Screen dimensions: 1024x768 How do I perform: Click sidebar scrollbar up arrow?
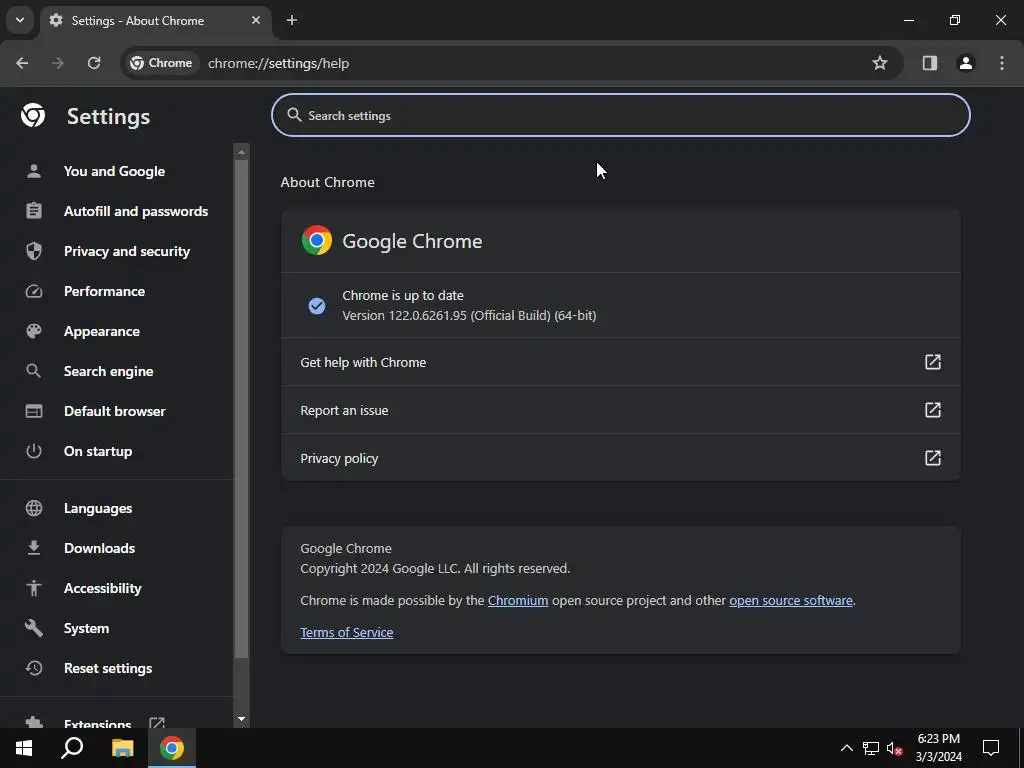[241, 152]
